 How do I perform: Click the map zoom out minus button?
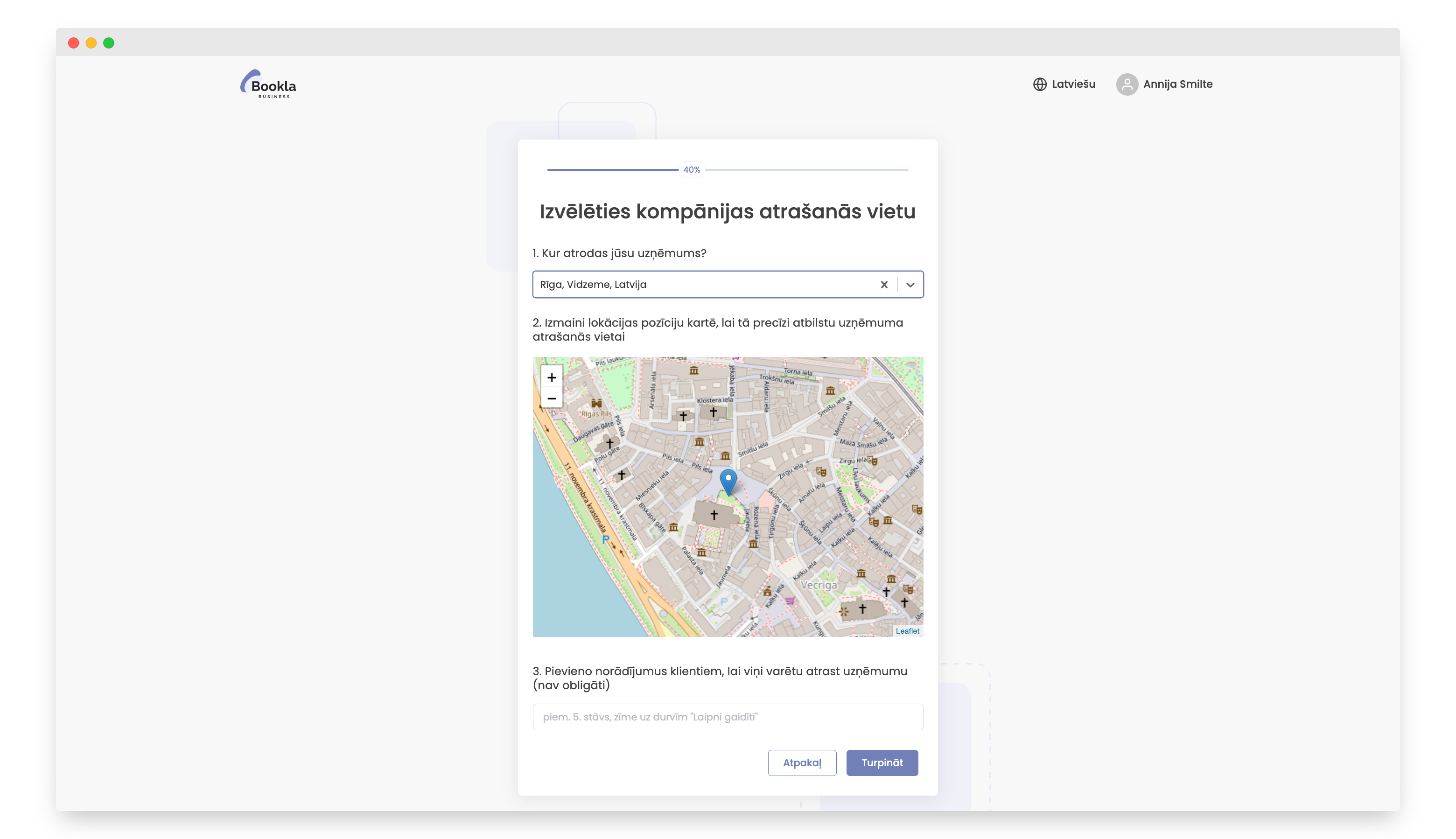pyautogui.click(x=552, y=398)
